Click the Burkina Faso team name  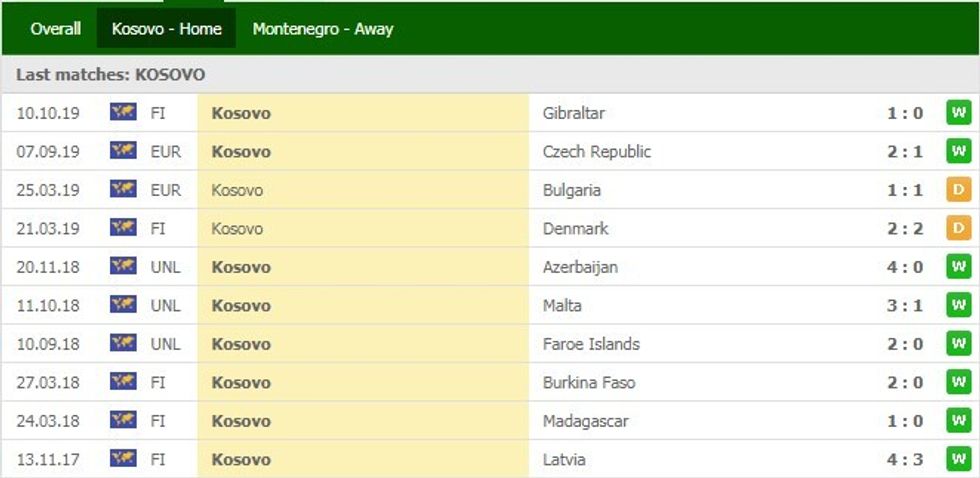point(588,382)
